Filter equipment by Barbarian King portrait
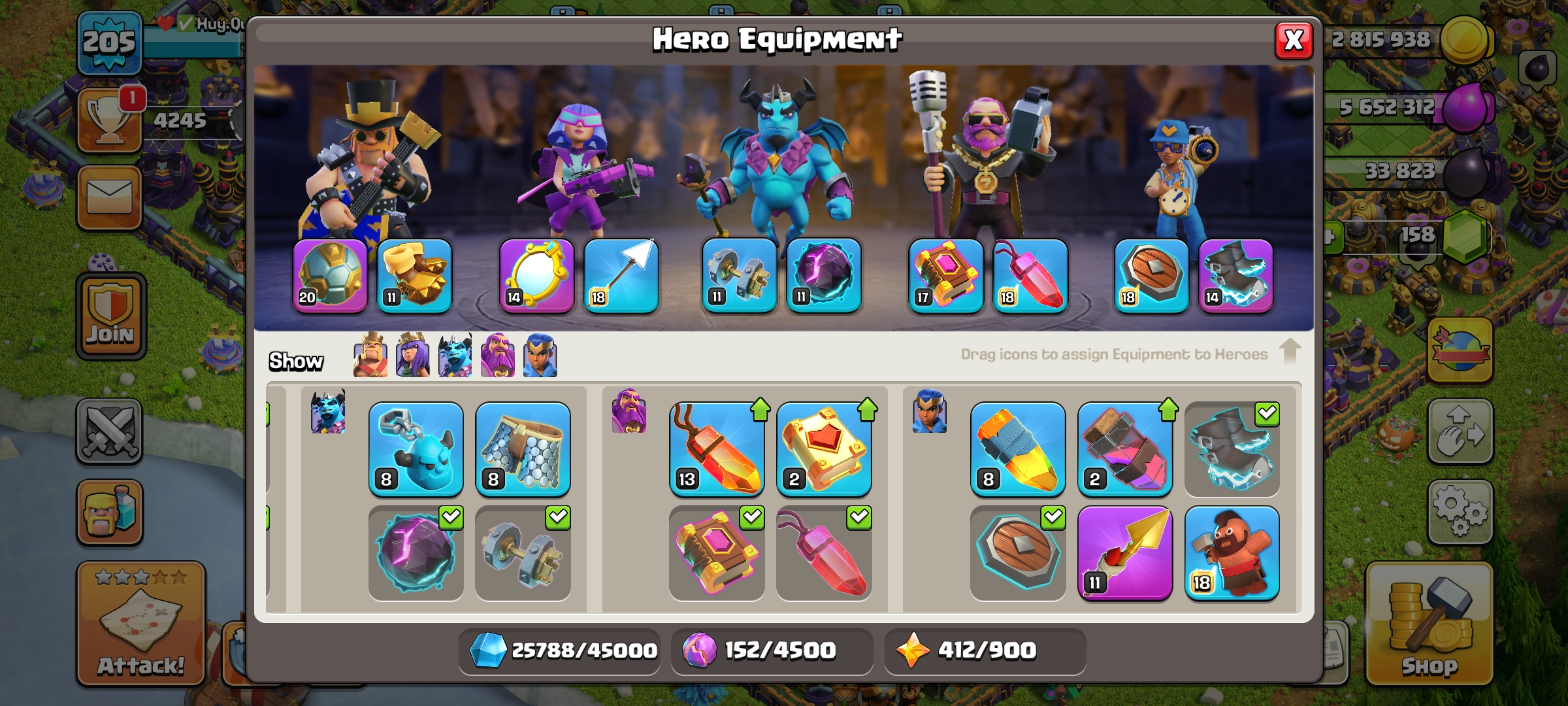1568x706 pixels. (370, 355)
